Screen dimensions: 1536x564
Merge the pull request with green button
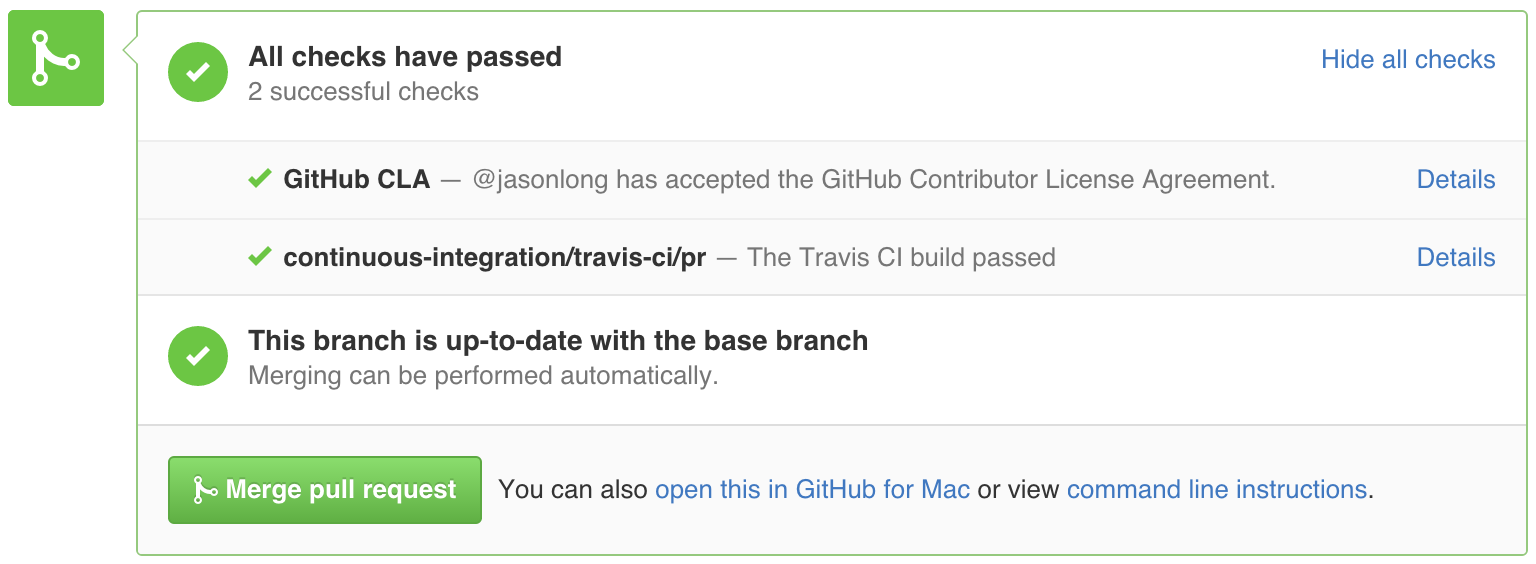325,490
